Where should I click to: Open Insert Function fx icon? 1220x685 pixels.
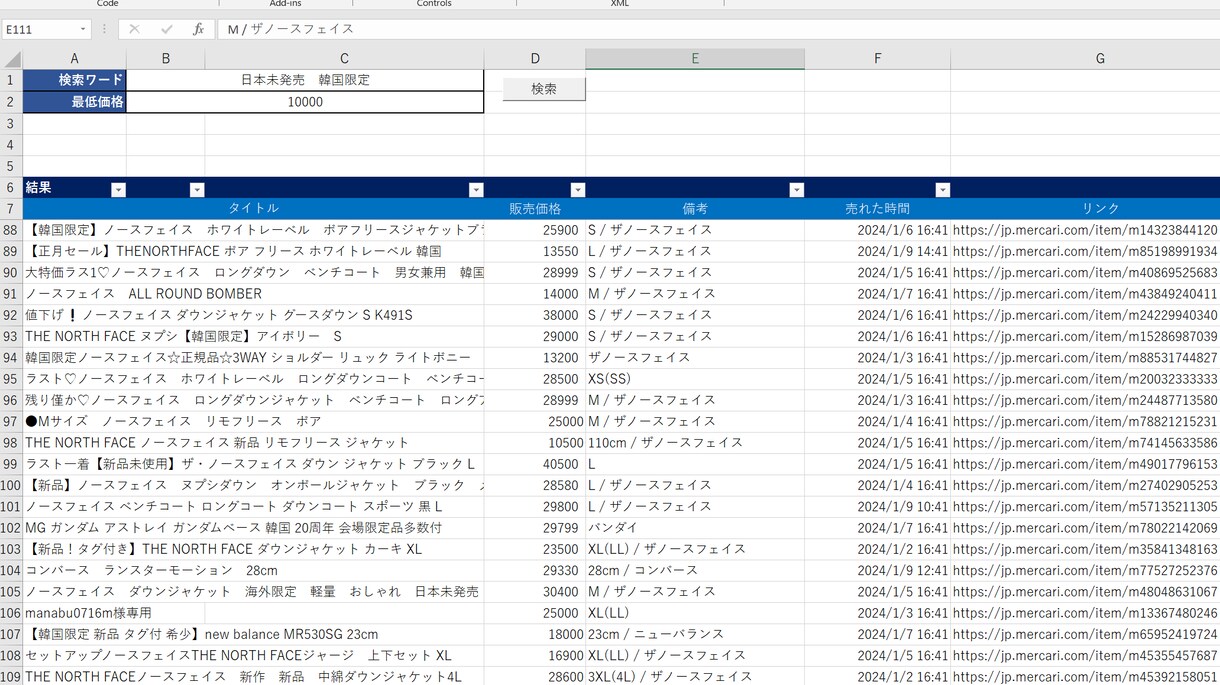click(x=198, y=29)
